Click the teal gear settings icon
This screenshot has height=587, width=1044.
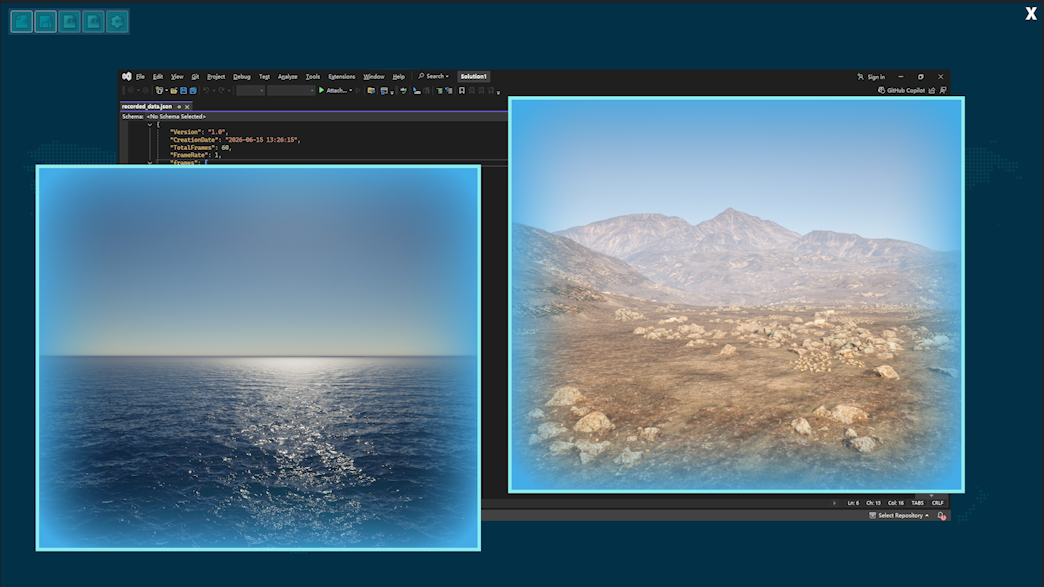coord(117,21)
